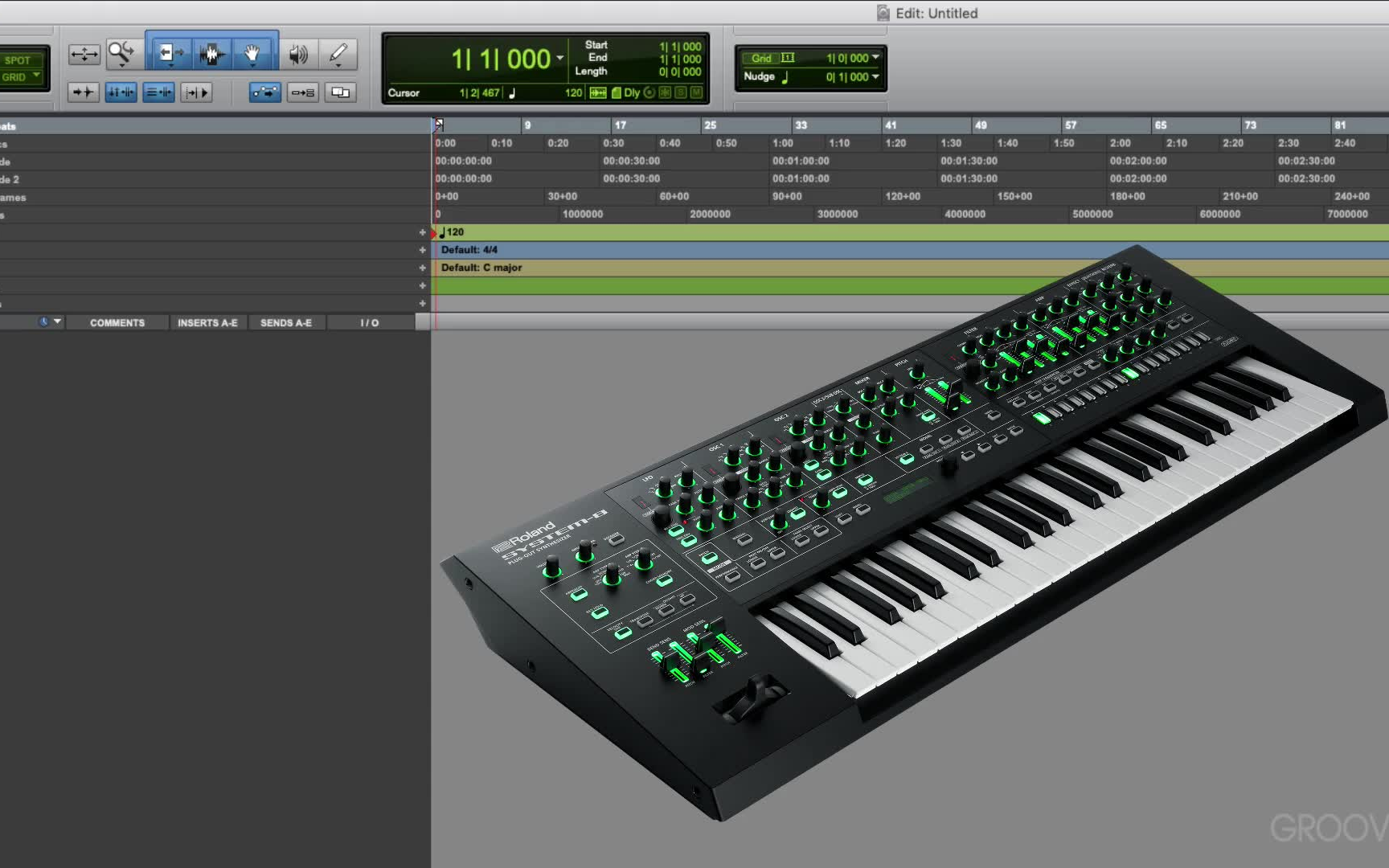Click the grid lines display icon
The height and width of the screenshot is (868, 1389).
[x=788, y=58]
